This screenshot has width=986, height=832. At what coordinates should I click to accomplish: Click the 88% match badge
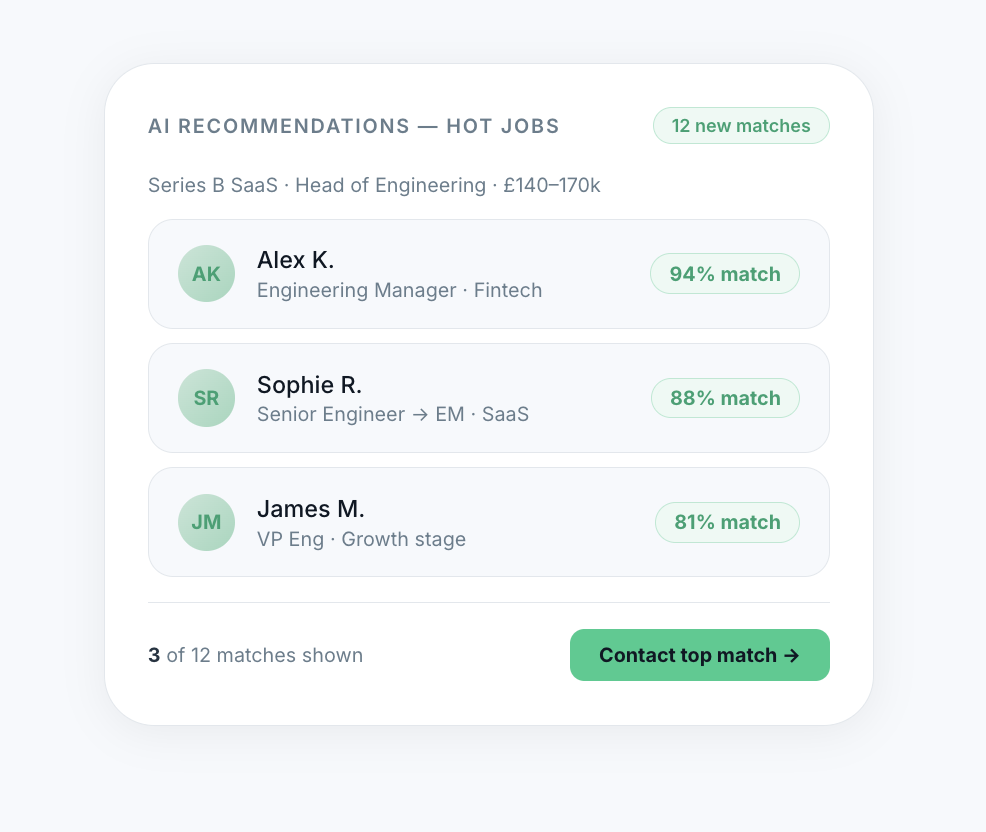pos(724,398)
